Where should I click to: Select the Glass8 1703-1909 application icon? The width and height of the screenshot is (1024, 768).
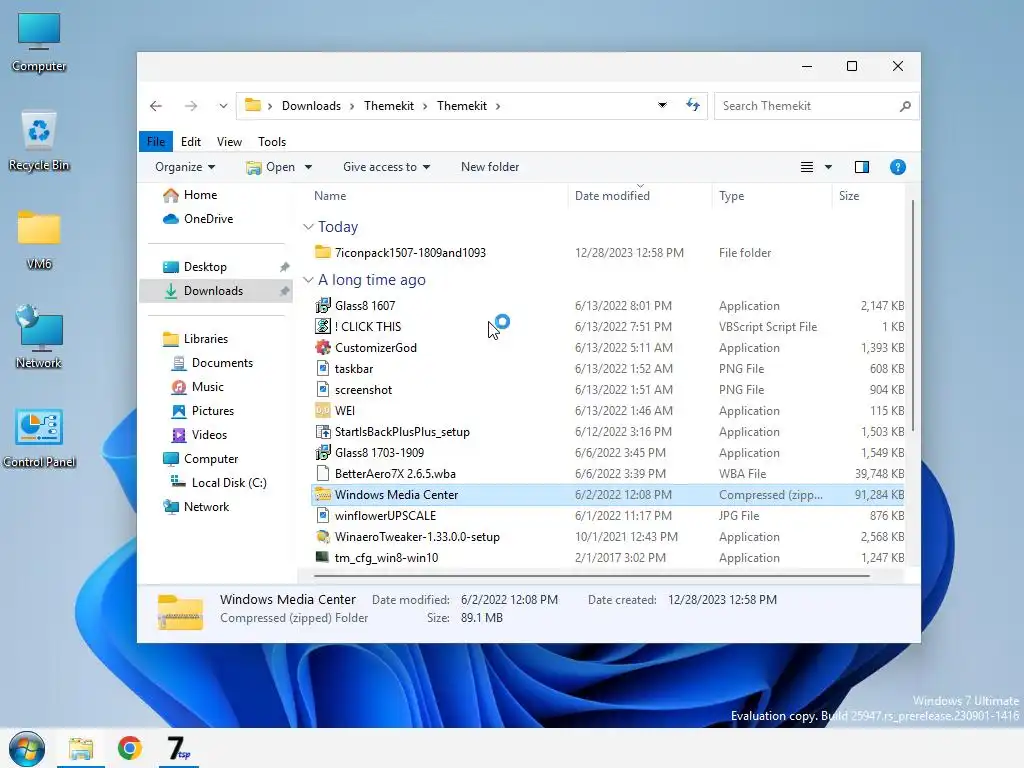(323, 453)
